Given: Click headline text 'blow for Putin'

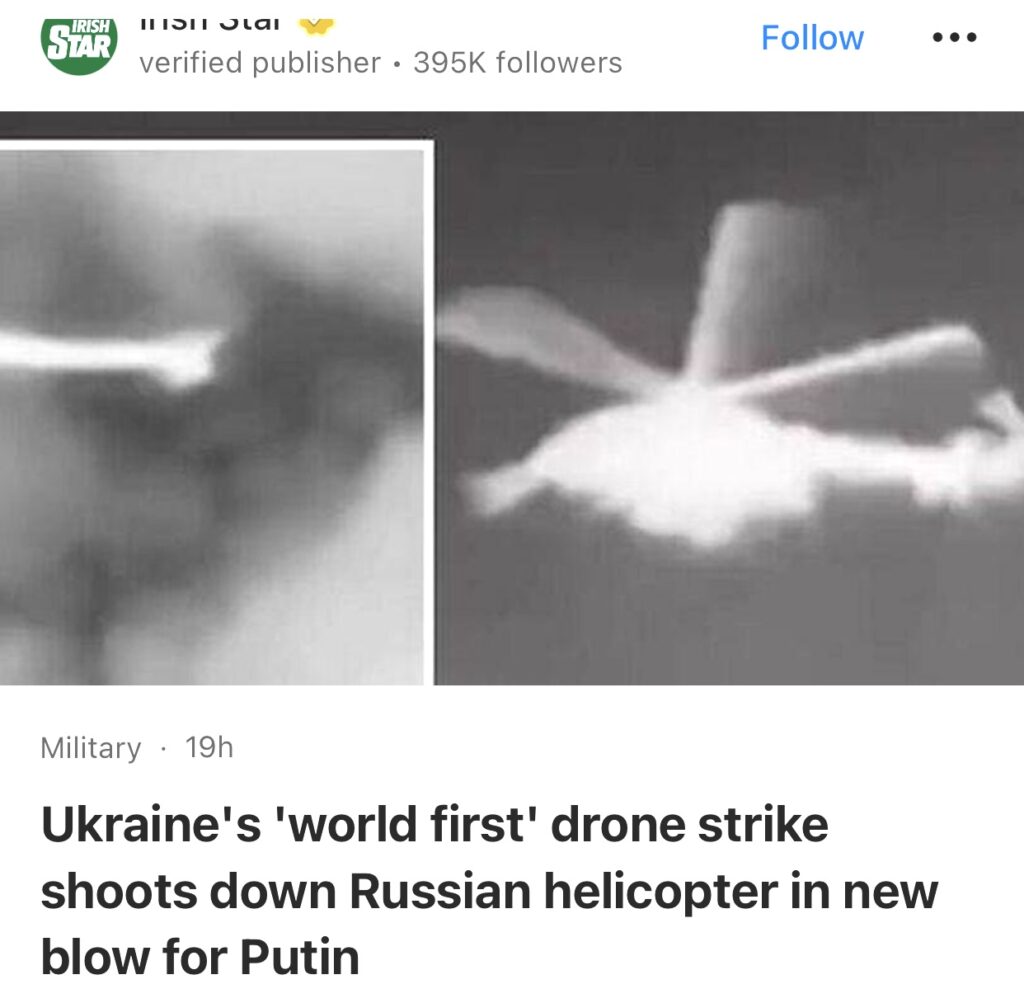Looking at the screenshot, I should (x=200, y=957).
